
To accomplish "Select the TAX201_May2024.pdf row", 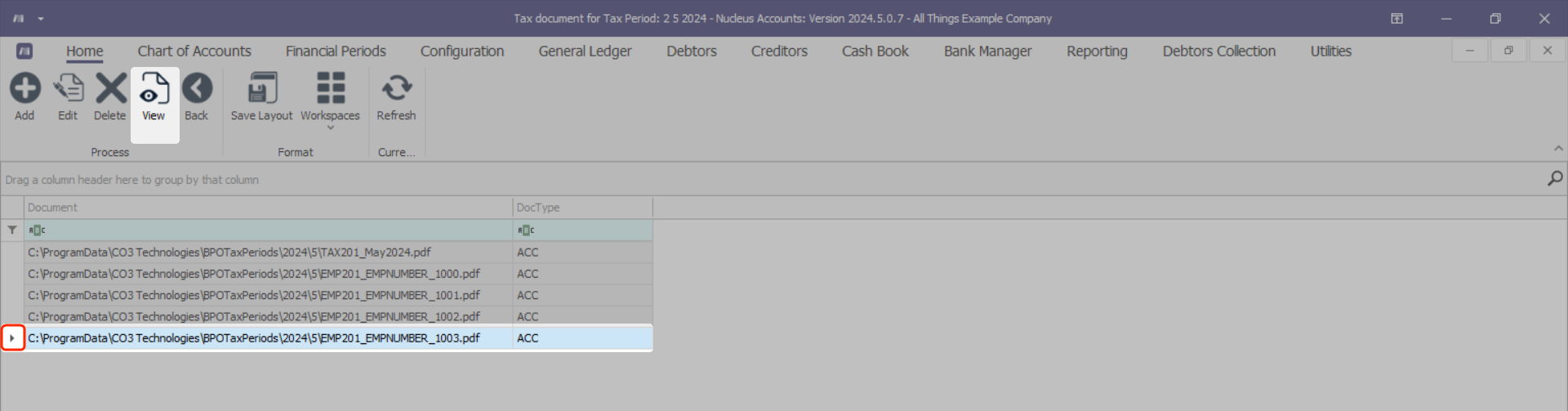I will [x=338, y=252].
